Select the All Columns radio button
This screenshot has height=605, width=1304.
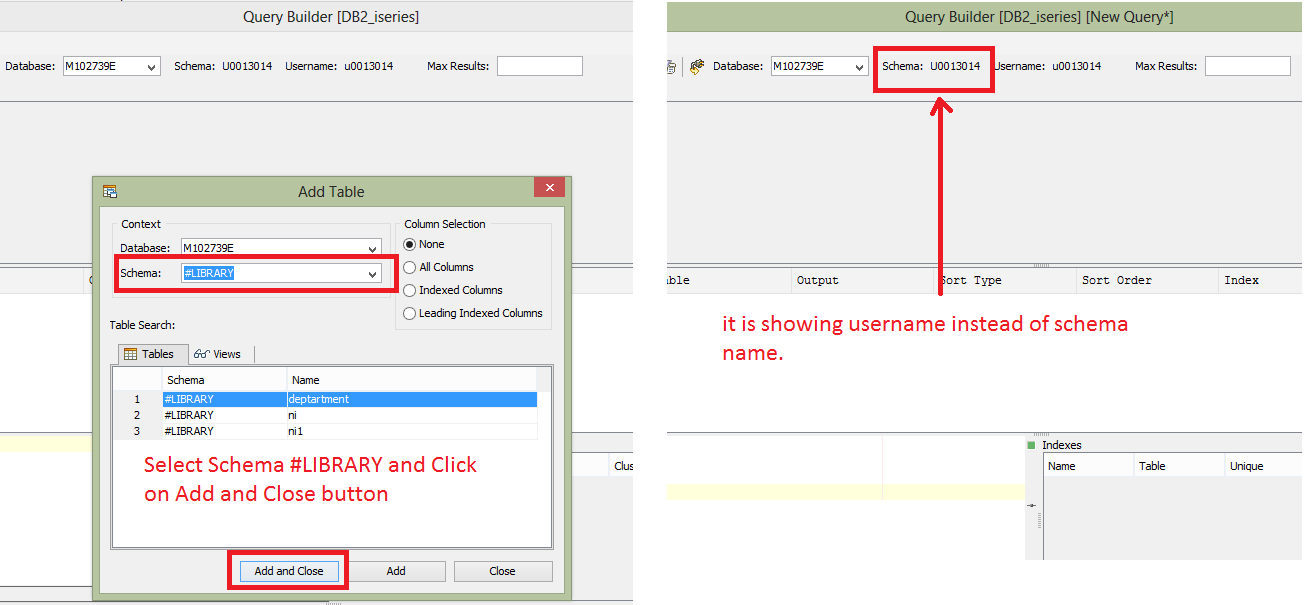point(409,267)
